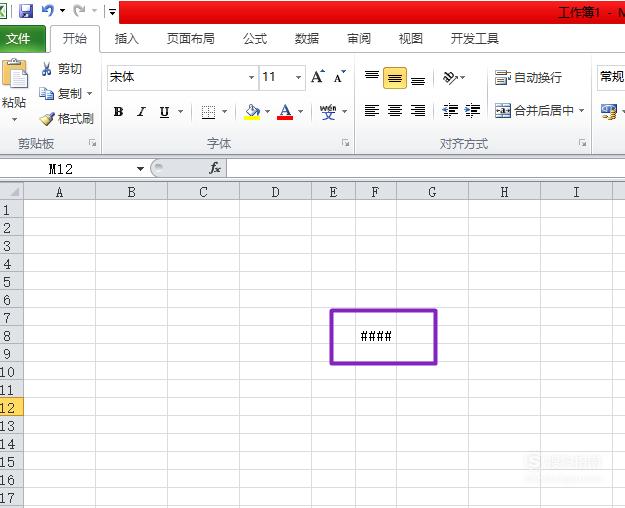Expand the underline style arrow
This screenshot has height=508, width=625.
click(181, 112)
